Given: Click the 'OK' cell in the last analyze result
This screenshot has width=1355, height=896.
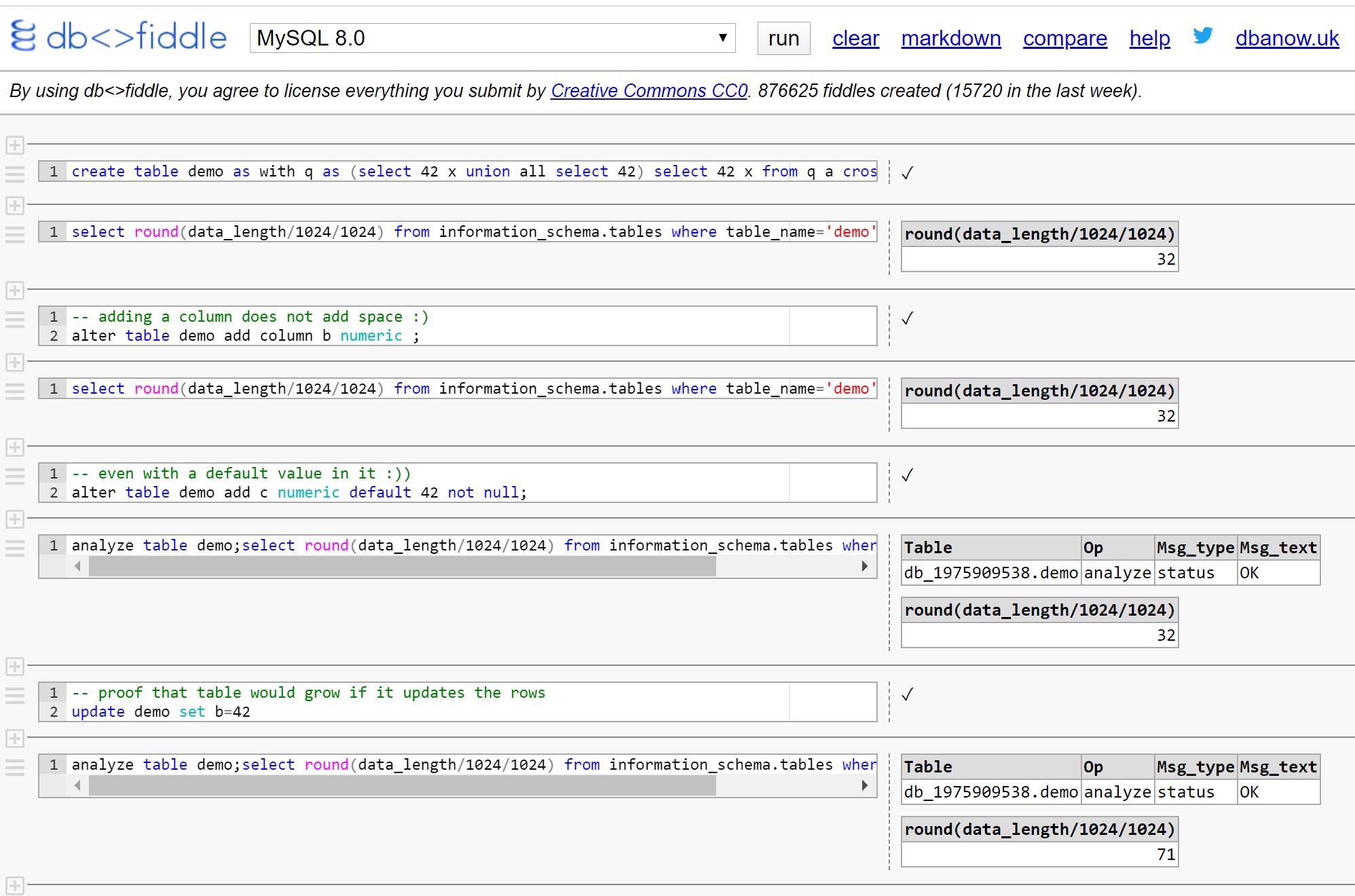Looking at the screenshot, I should click(x=1278, y=792).
